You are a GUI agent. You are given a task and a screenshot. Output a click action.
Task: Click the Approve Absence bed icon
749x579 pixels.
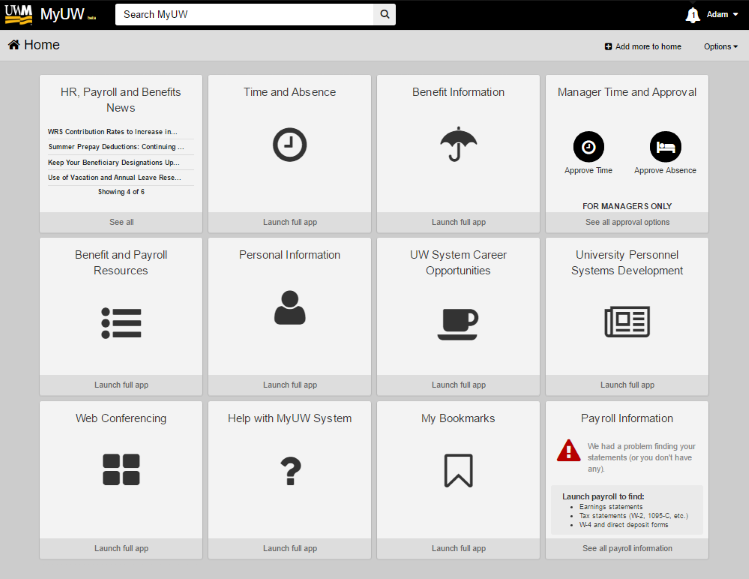click(665, 147)
